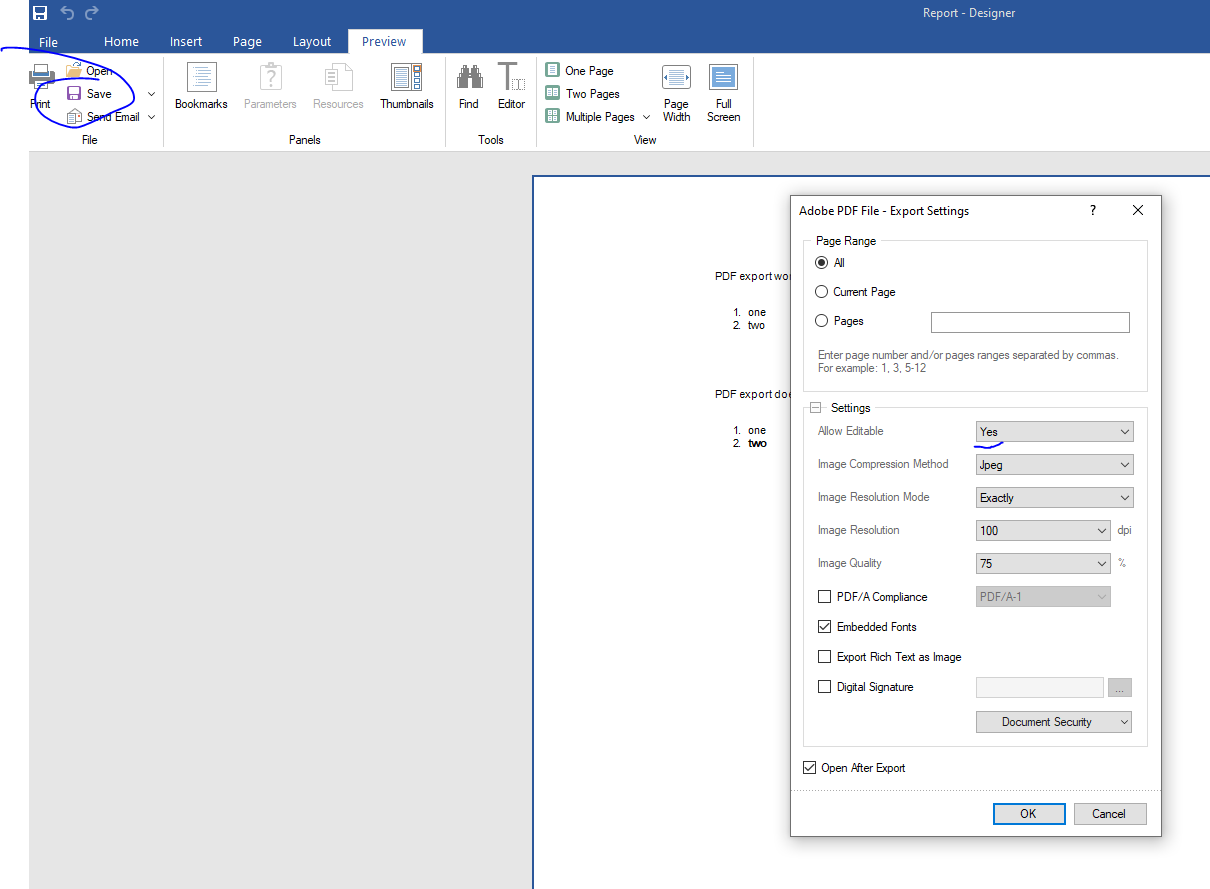Image resolution: width=1210 pixels, height=889 pixels.
Task: Open Document Security dropdown button
Action: 1054,722
